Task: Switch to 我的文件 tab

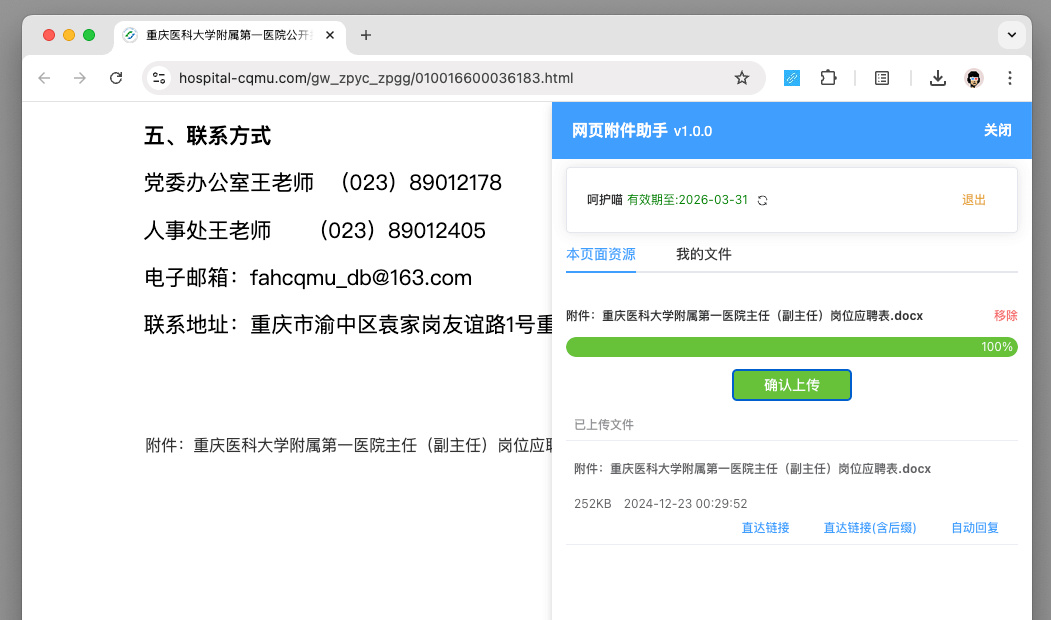Action: click(703, 254)
